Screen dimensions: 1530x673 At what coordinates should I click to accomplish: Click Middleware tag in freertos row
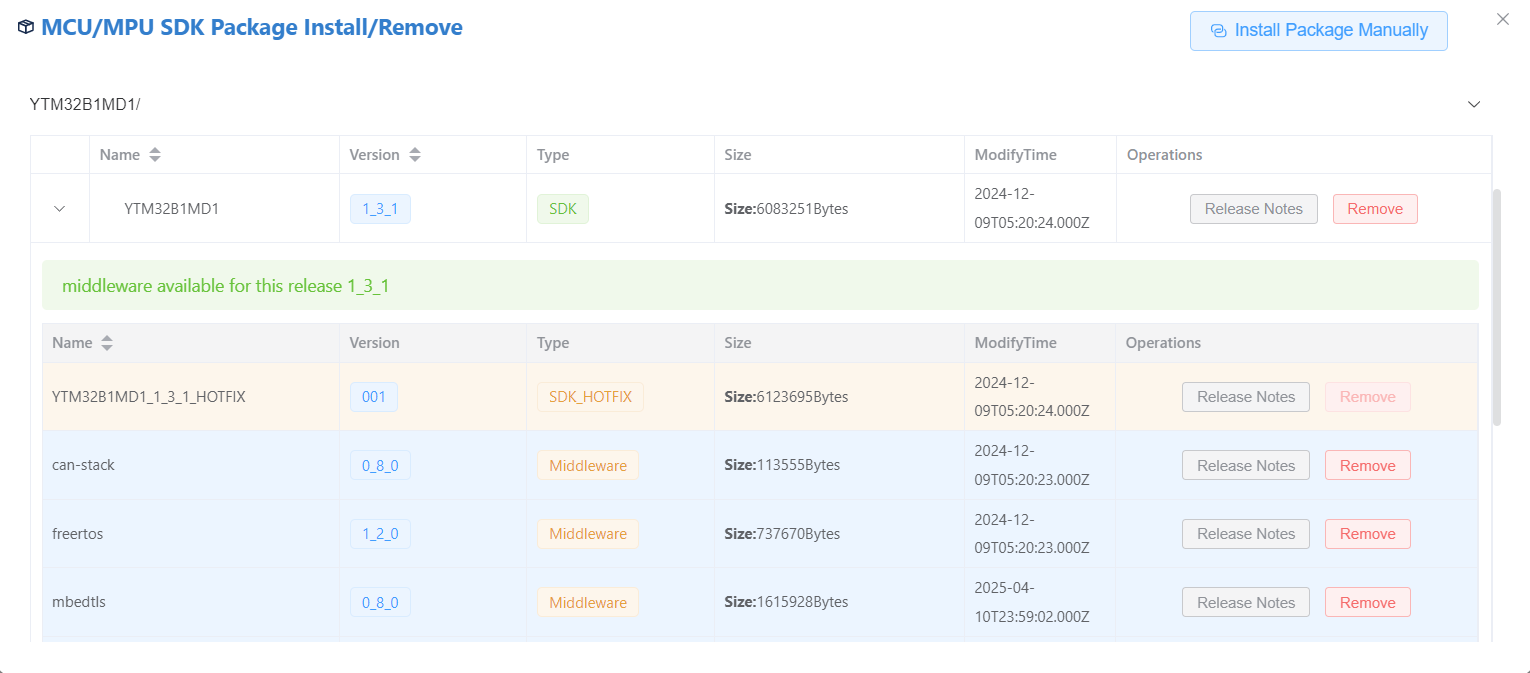pos(588,534)
